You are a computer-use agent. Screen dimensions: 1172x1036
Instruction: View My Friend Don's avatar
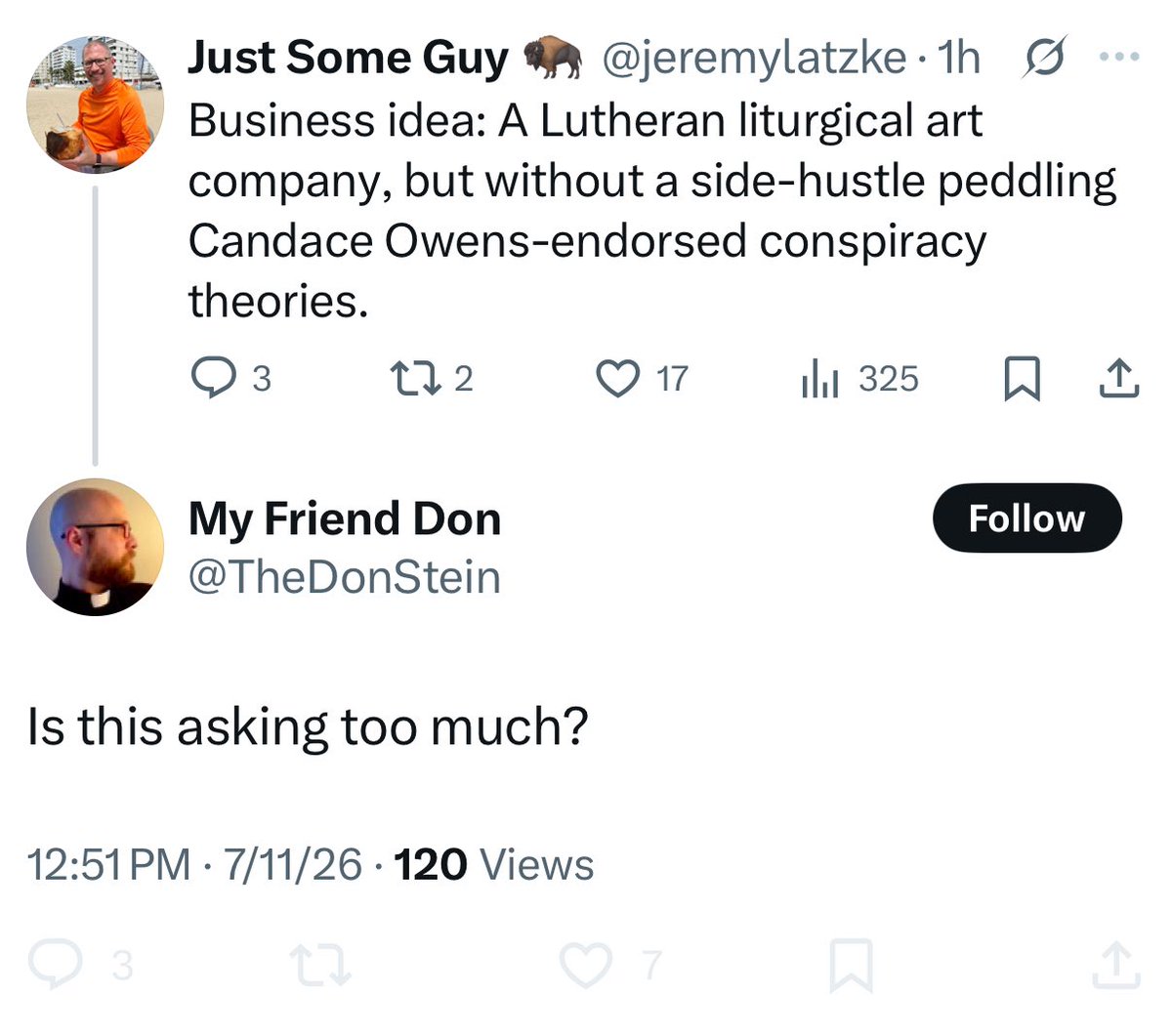(95, 547)
